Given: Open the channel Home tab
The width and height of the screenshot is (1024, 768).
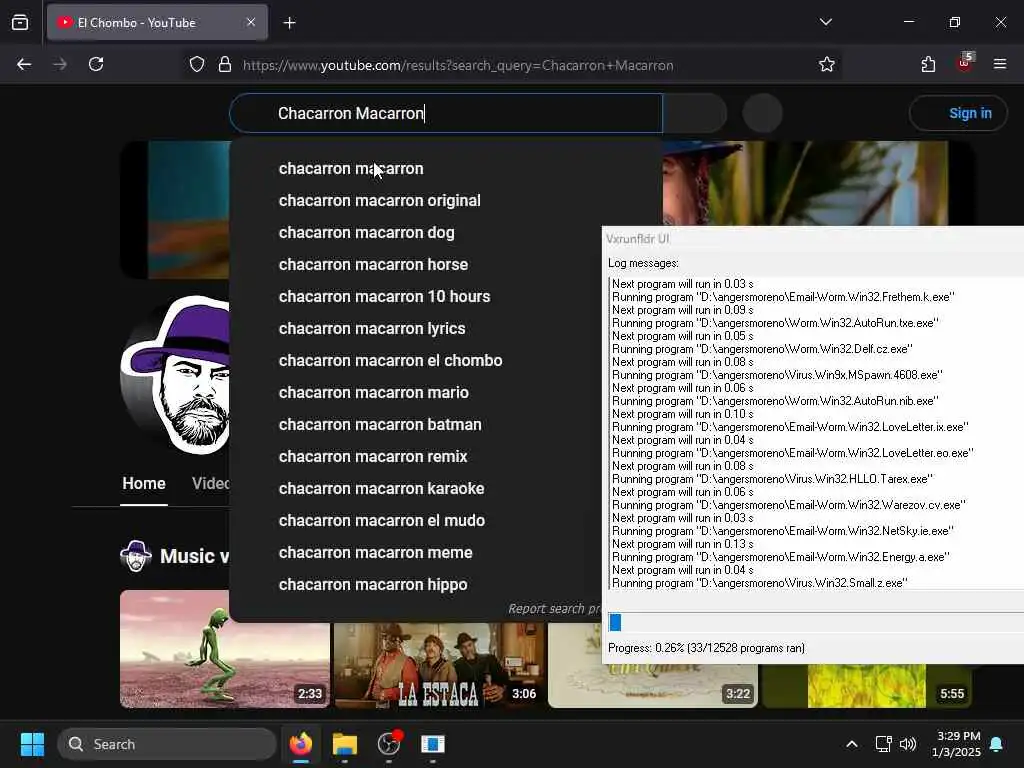Looking at the screenshot, I should (x=144, y=483).
